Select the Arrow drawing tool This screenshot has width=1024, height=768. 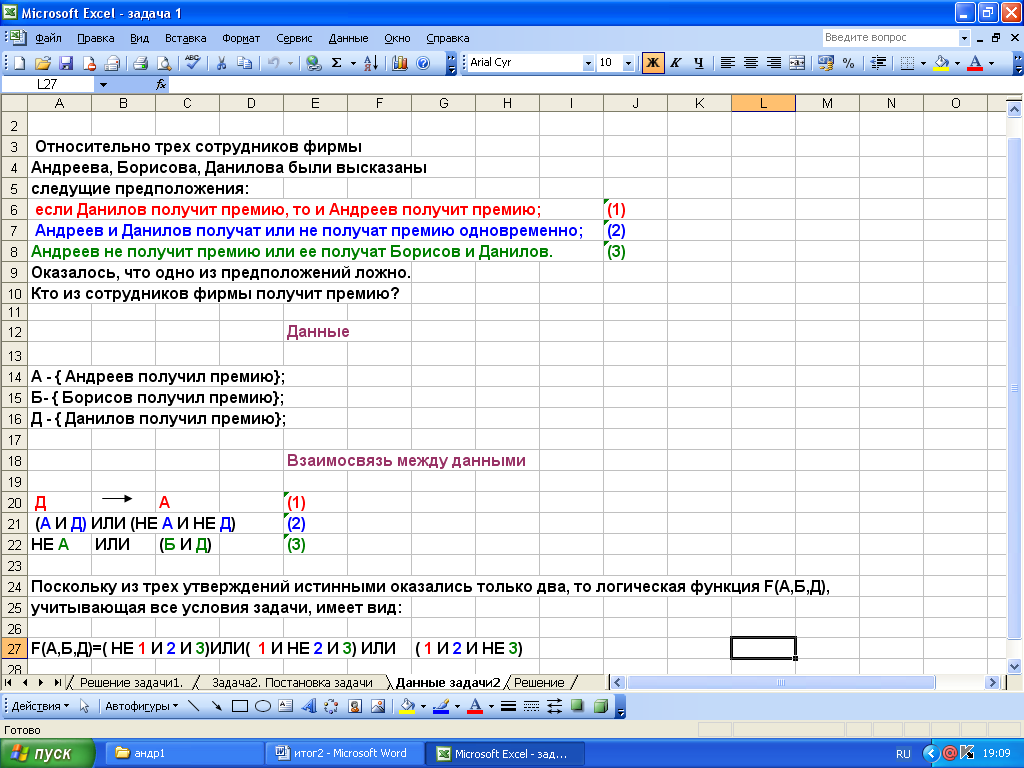[216, 706]
